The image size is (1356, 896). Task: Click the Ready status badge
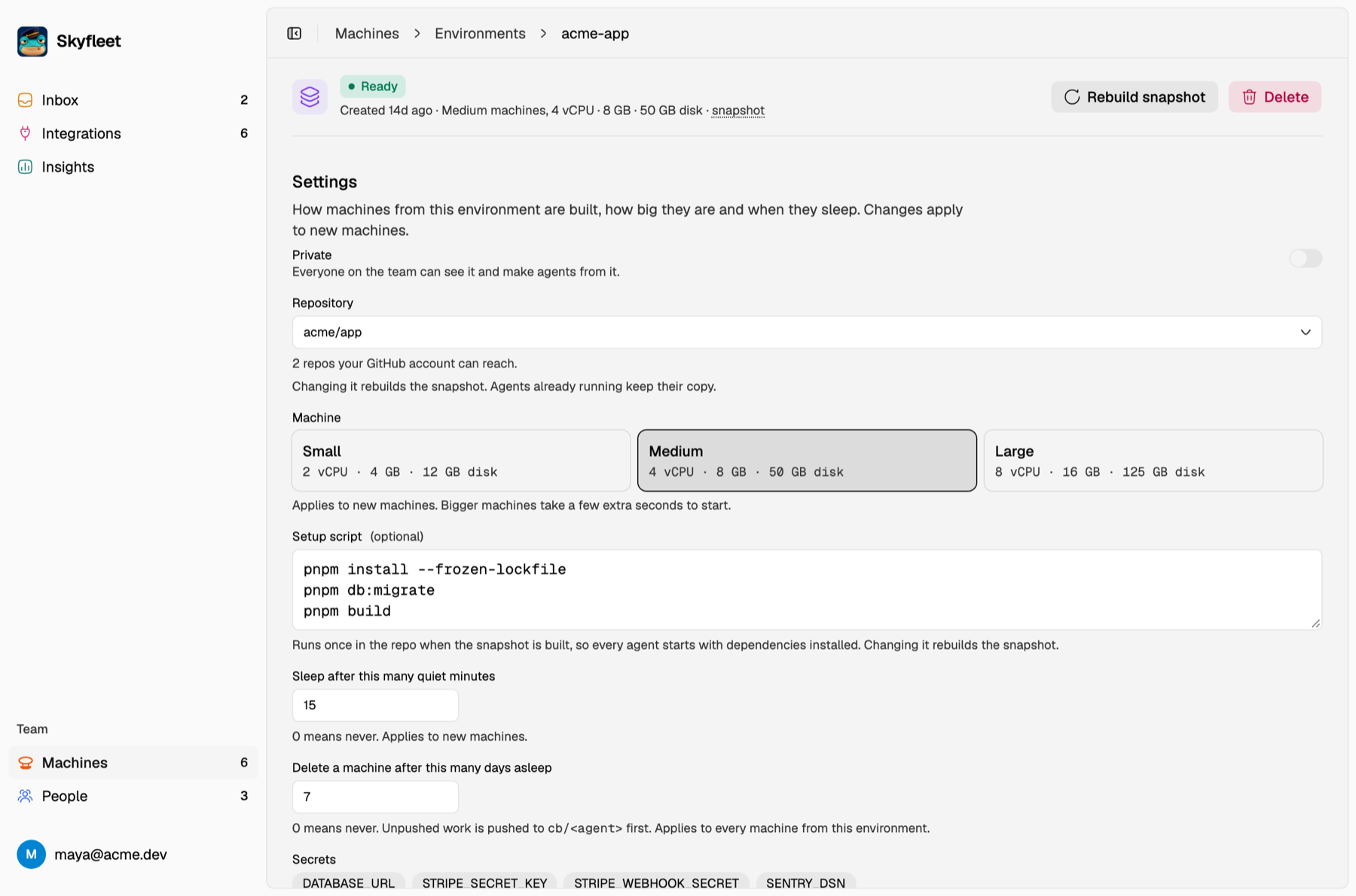click(373, 87)
